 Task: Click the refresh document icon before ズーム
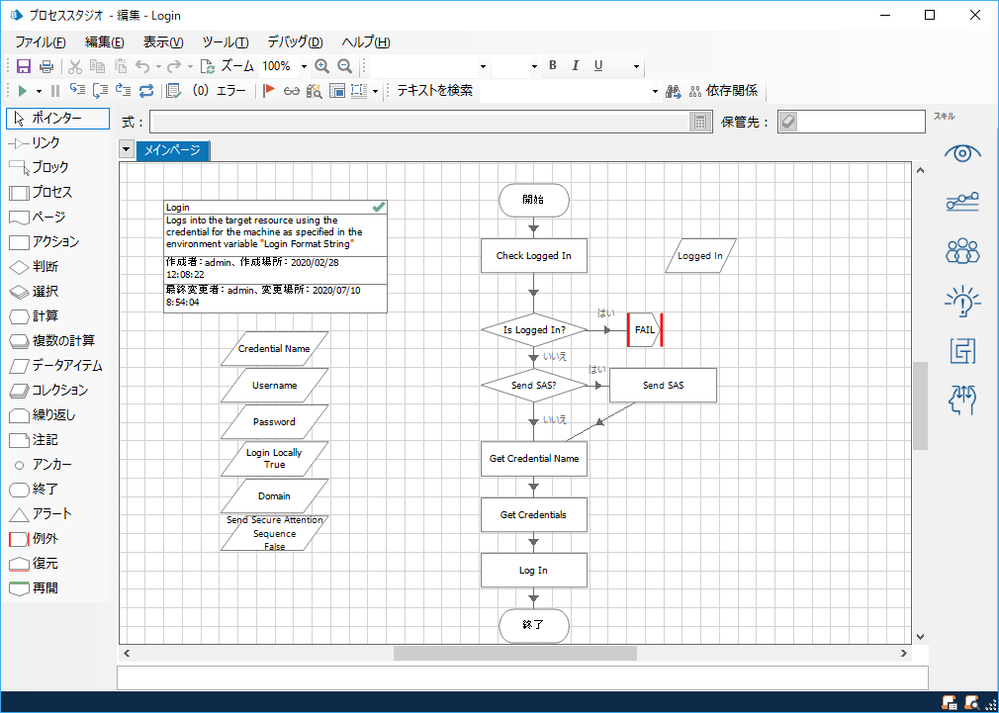208,66
